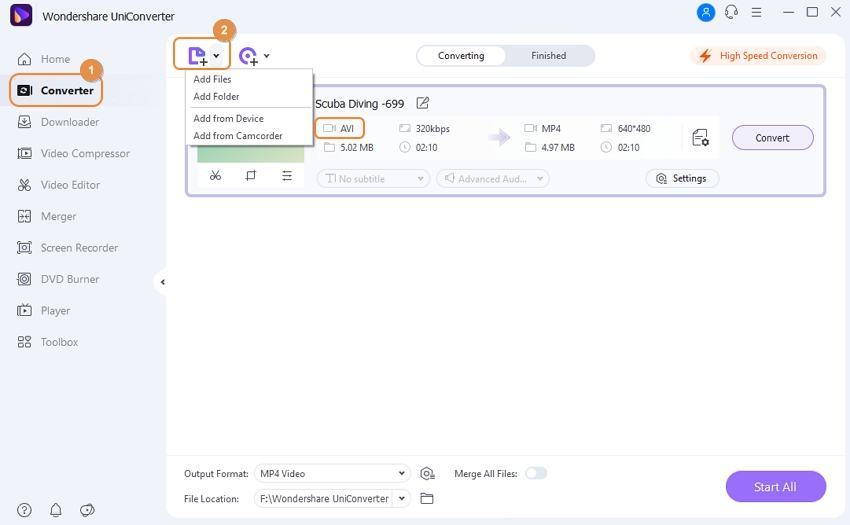Edit the Scuba Diving -699 file name
The width and height of the screenshot is (850, 525).
tap(423, 103)
